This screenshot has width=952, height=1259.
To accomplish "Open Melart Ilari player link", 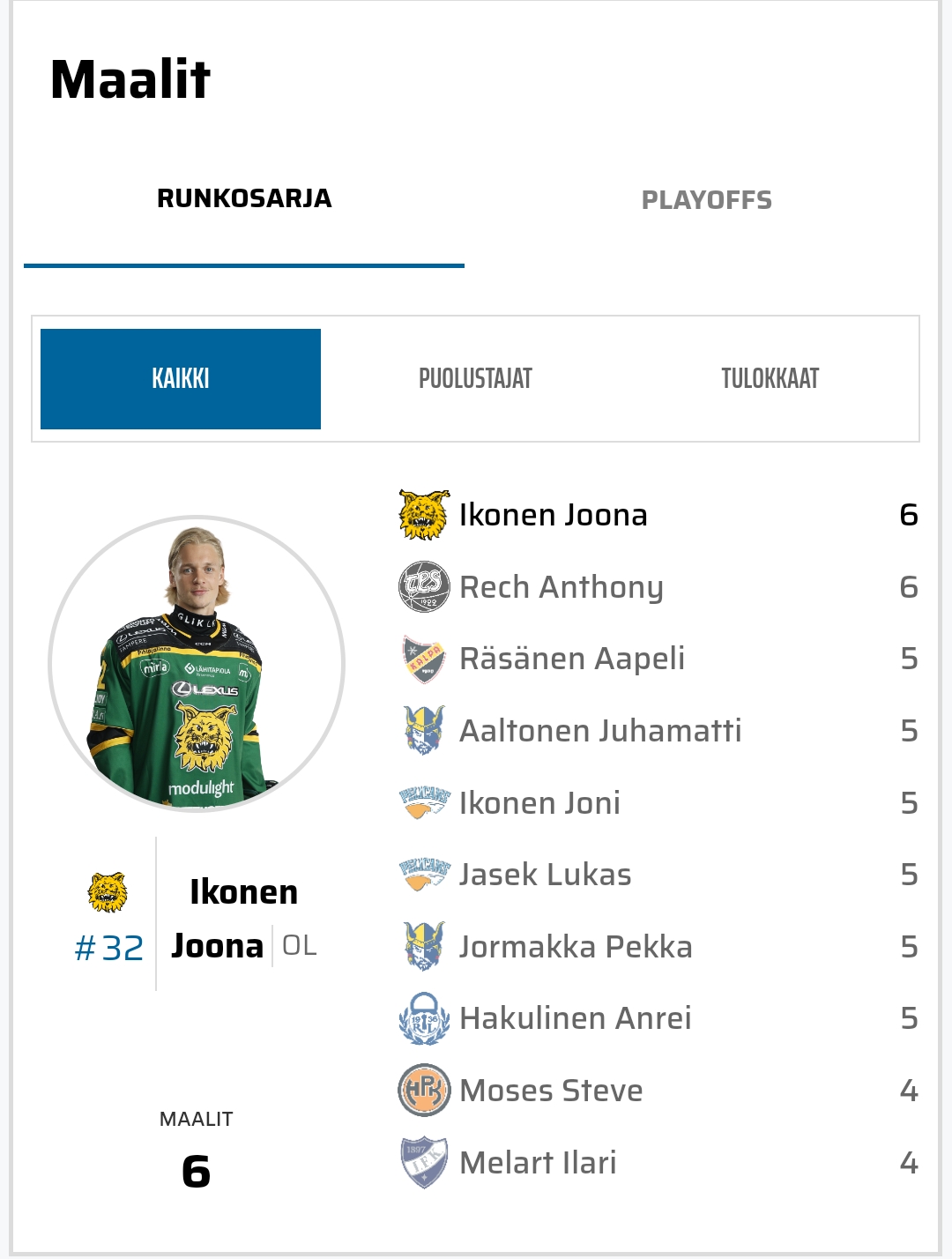I will [x=538, y=1163].
